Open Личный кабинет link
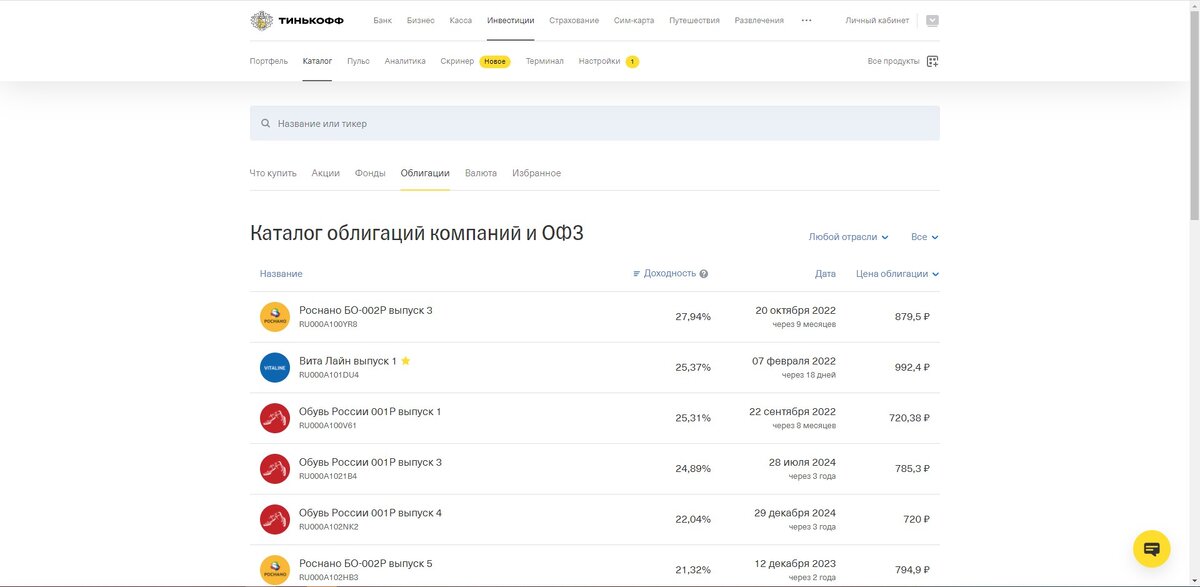The image size is (1200, 587). (877, 20)
